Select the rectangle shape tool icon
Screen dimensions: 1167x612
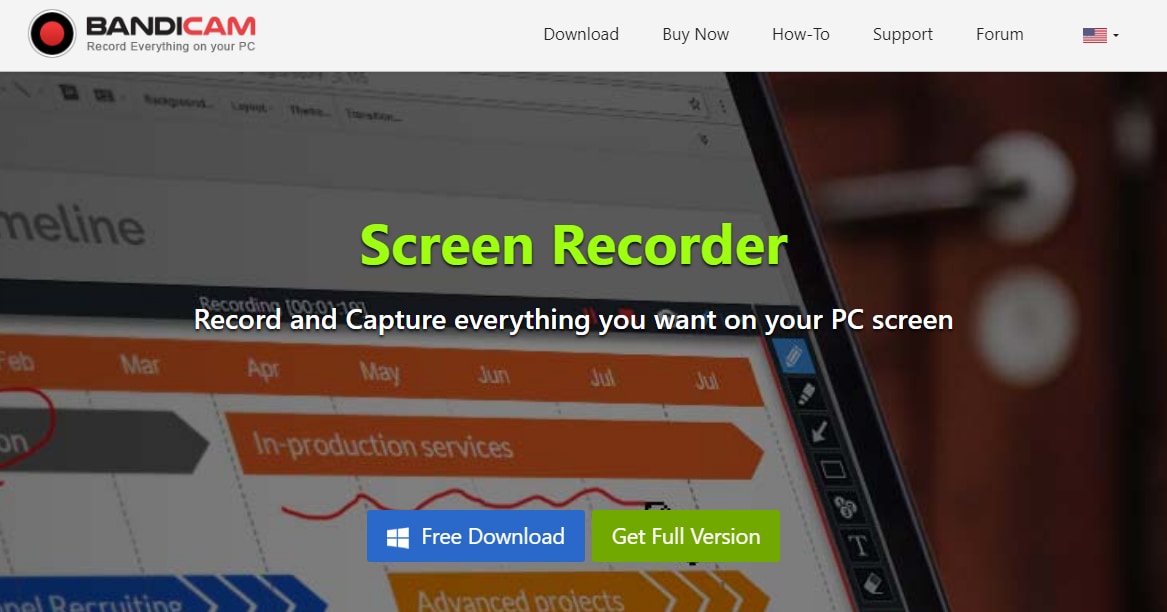pyautogui.click(x=833, y=469)
